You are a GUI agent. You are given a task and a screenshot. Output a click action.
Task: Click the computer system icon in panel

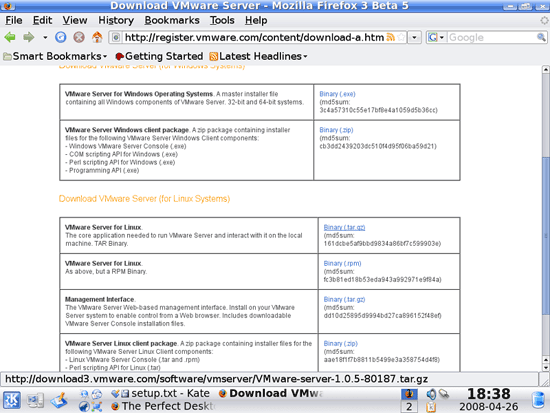35,400
